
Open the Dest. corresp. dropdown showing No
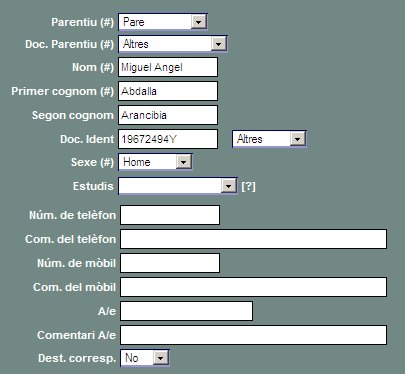tap(145, 358)
